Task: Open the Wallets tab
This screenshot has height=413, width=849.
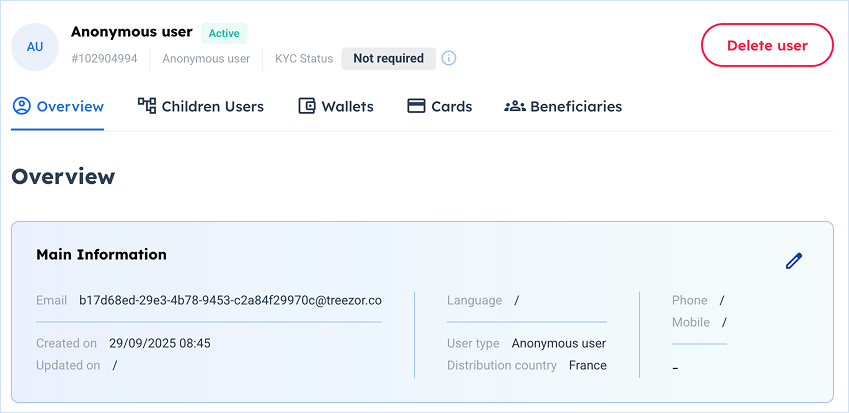Action: pyautogui.click(x=347, y=106)
